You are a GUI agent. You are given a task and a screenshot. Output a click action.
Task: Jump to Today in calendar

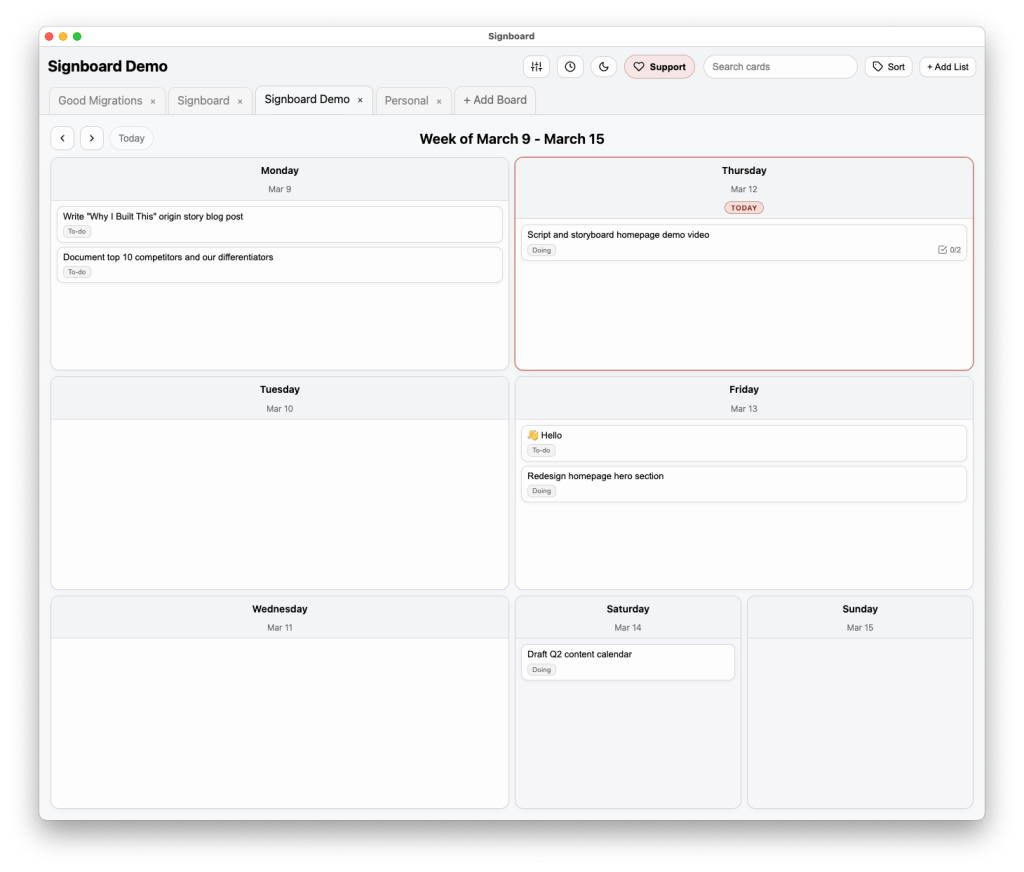coord(131,139)
